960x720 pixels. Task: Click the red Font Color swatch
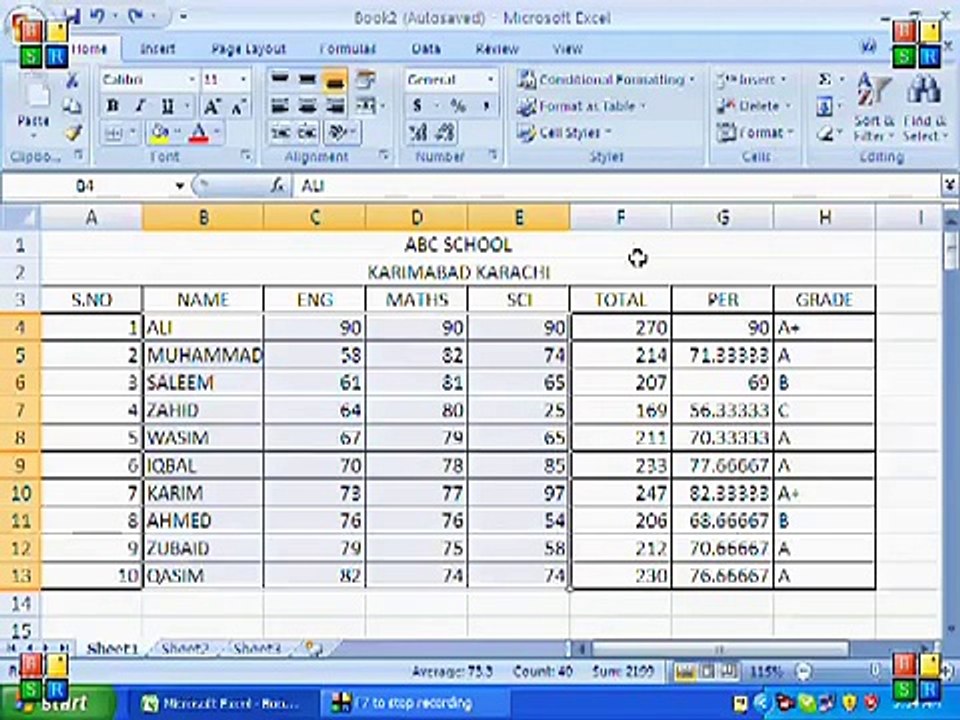point(199,133)
